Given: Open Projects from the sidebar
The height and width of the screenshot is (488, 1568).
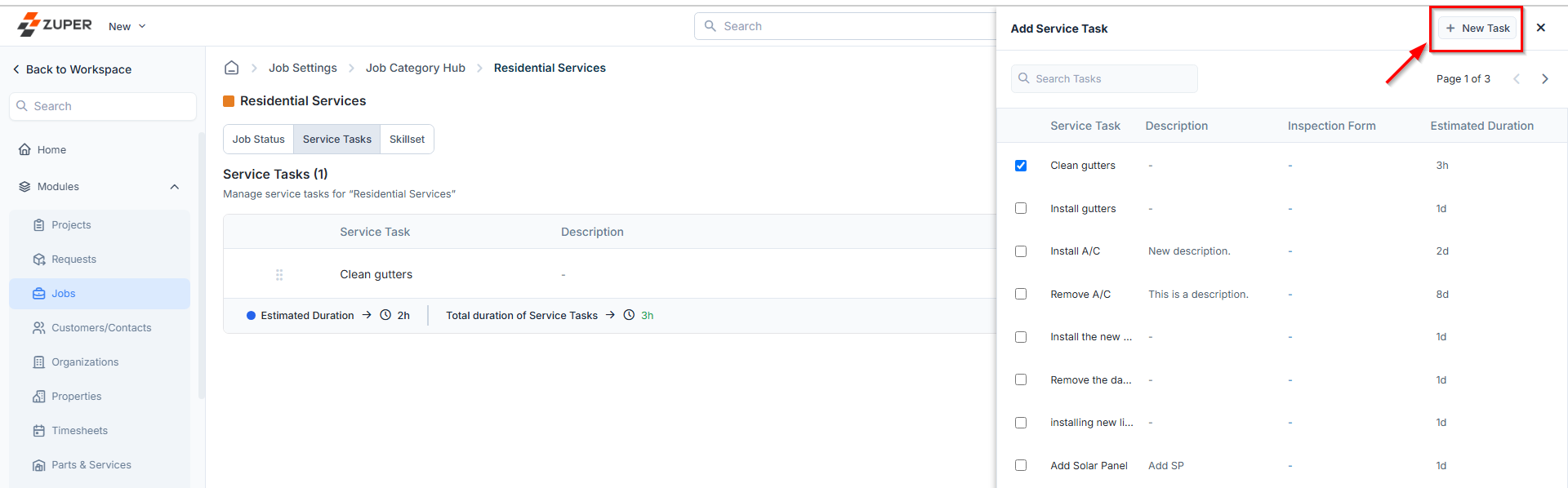Looking at the screenshot, I should (100, 225).
